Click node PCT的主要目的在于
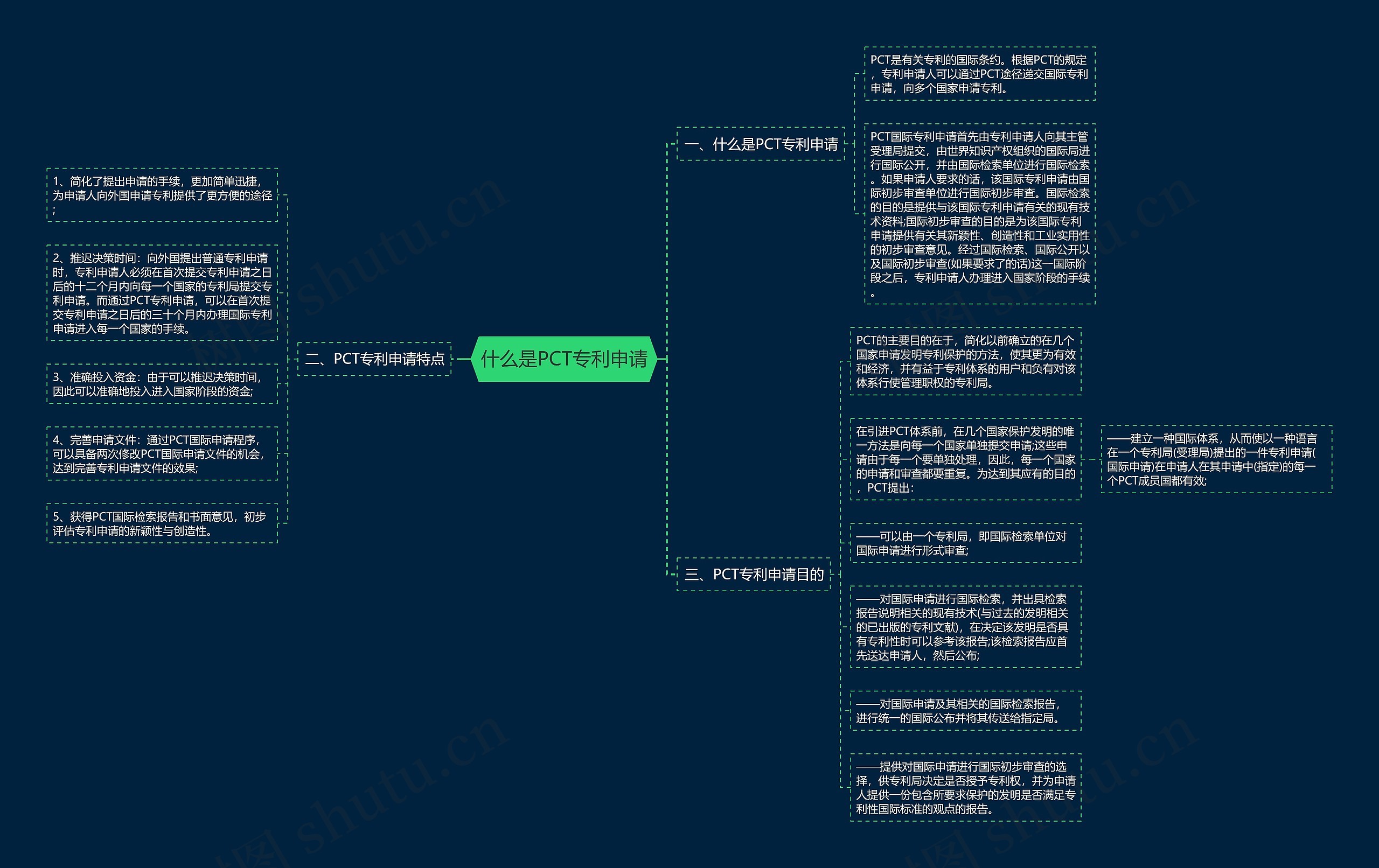 [965, 361]
